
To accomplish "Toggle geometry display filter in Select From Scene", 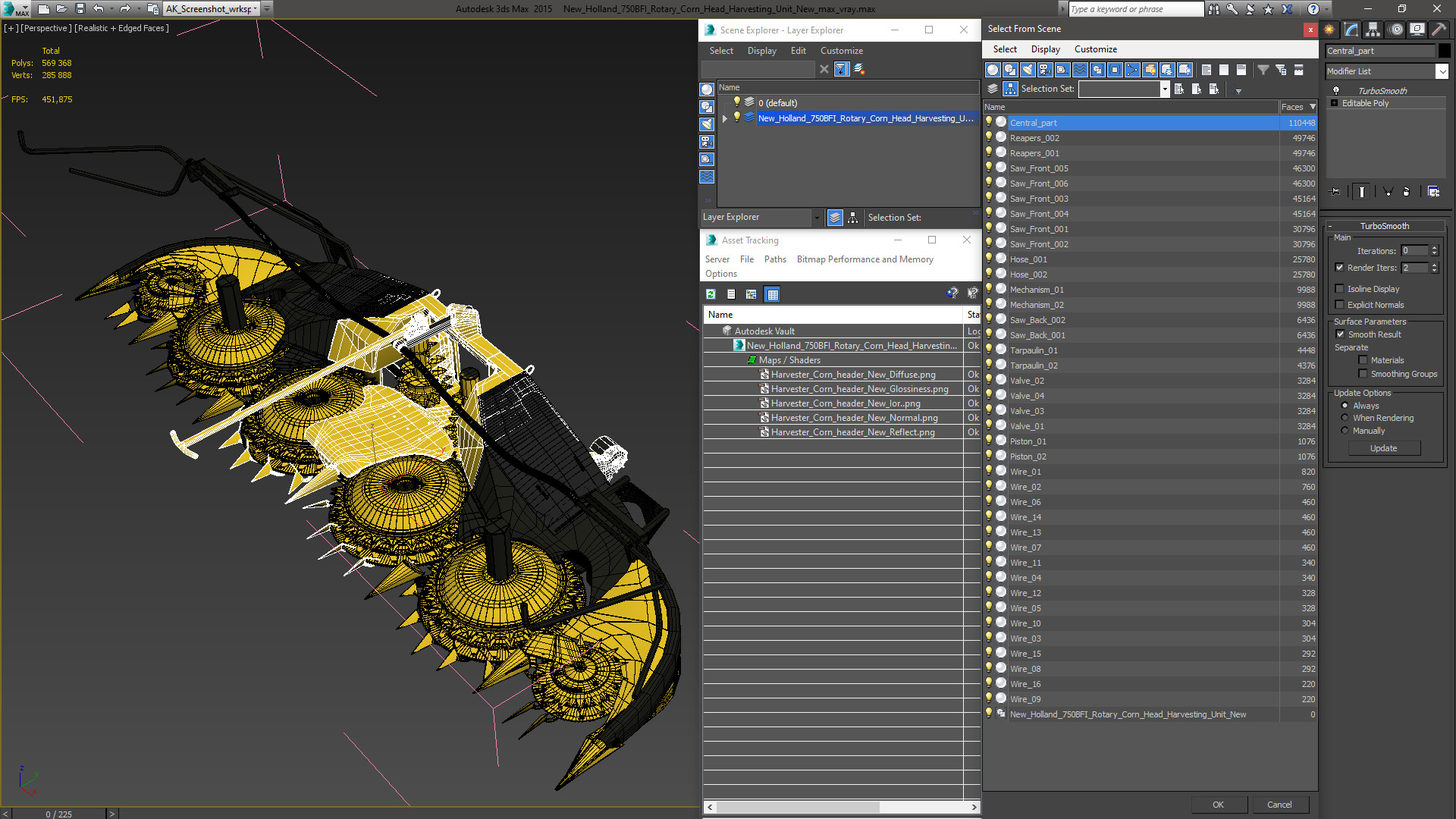I will click(993, 70).
